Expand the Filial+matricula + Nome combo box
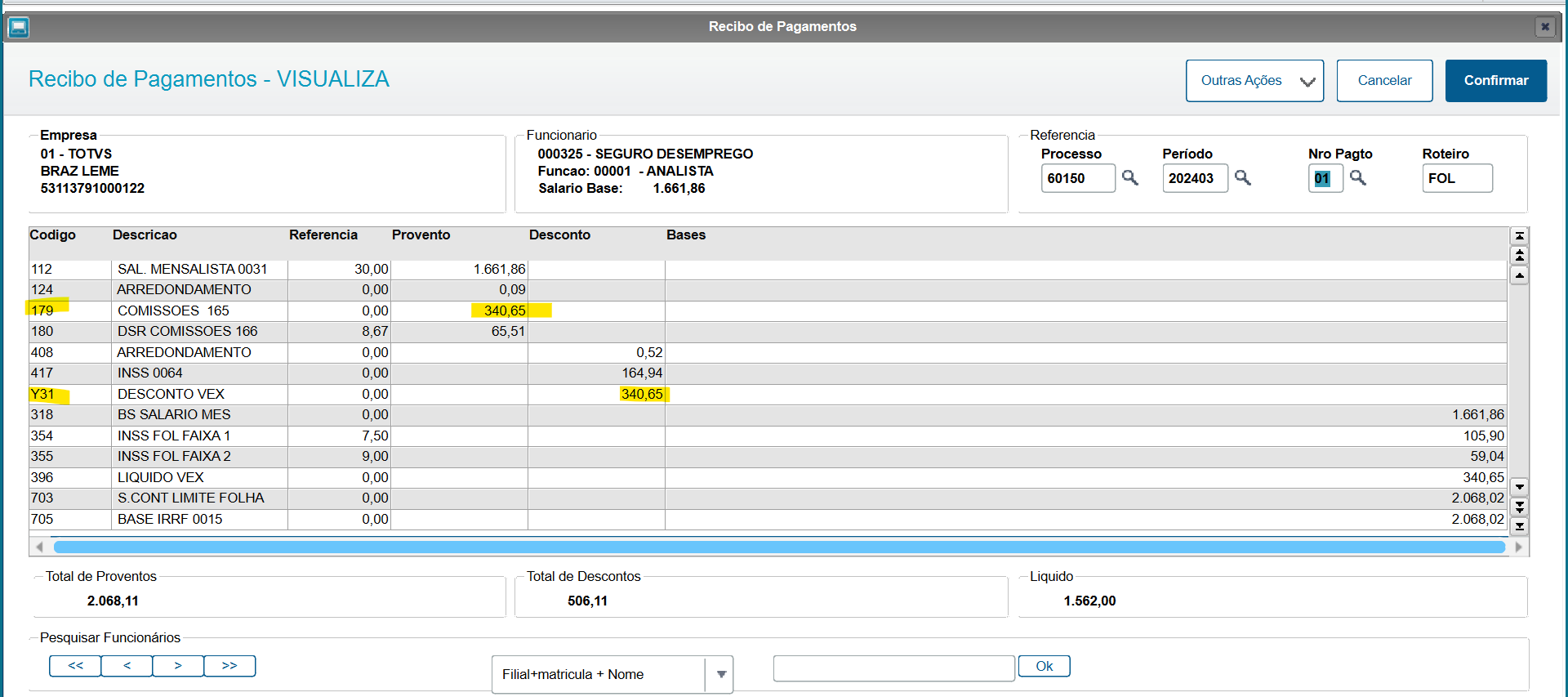Screen dimensions: 1568x697 pos(720,675)
